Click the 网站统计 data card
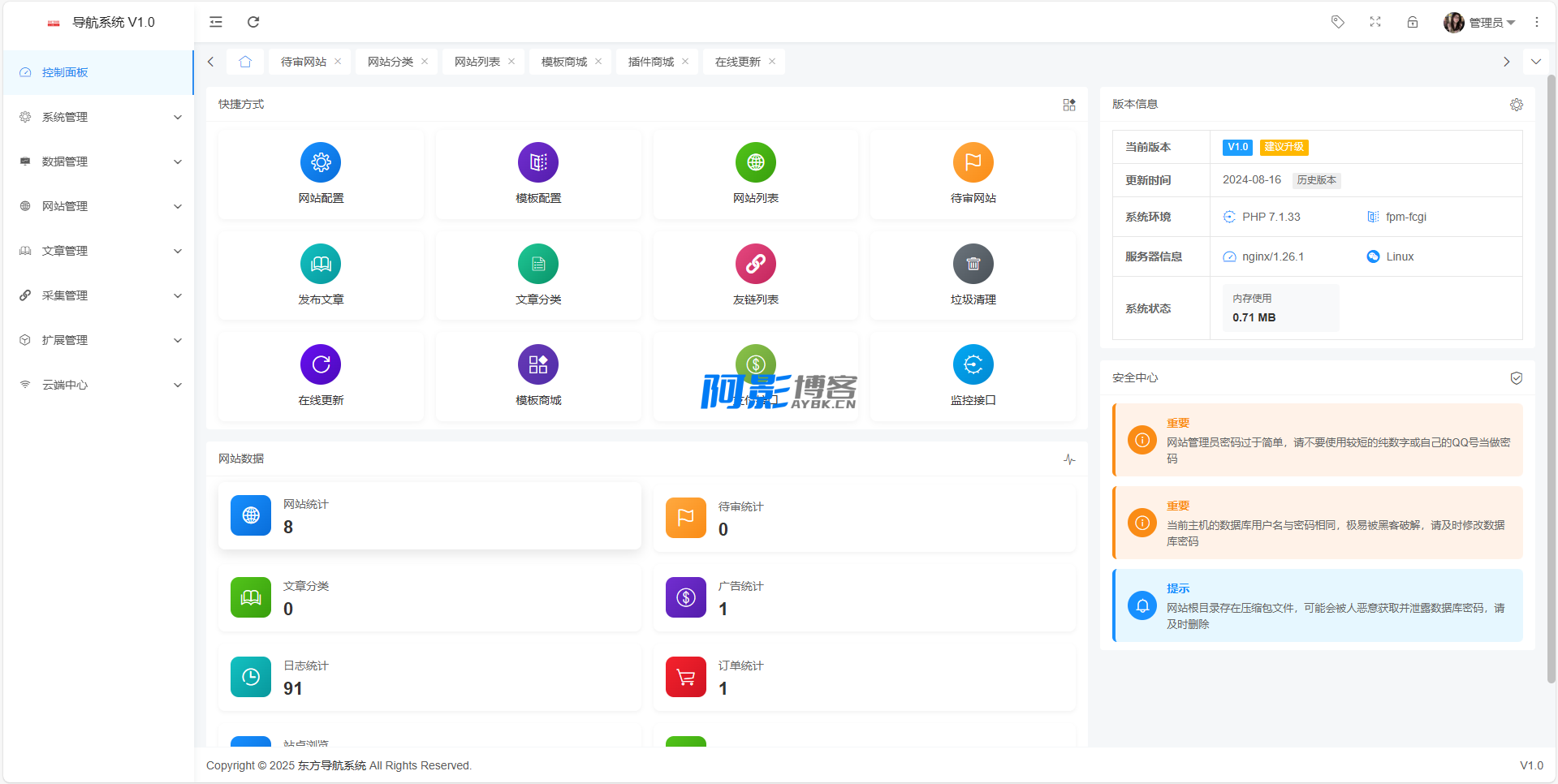The width and height of the screenshot is (1558, 784). pos(429,516)
